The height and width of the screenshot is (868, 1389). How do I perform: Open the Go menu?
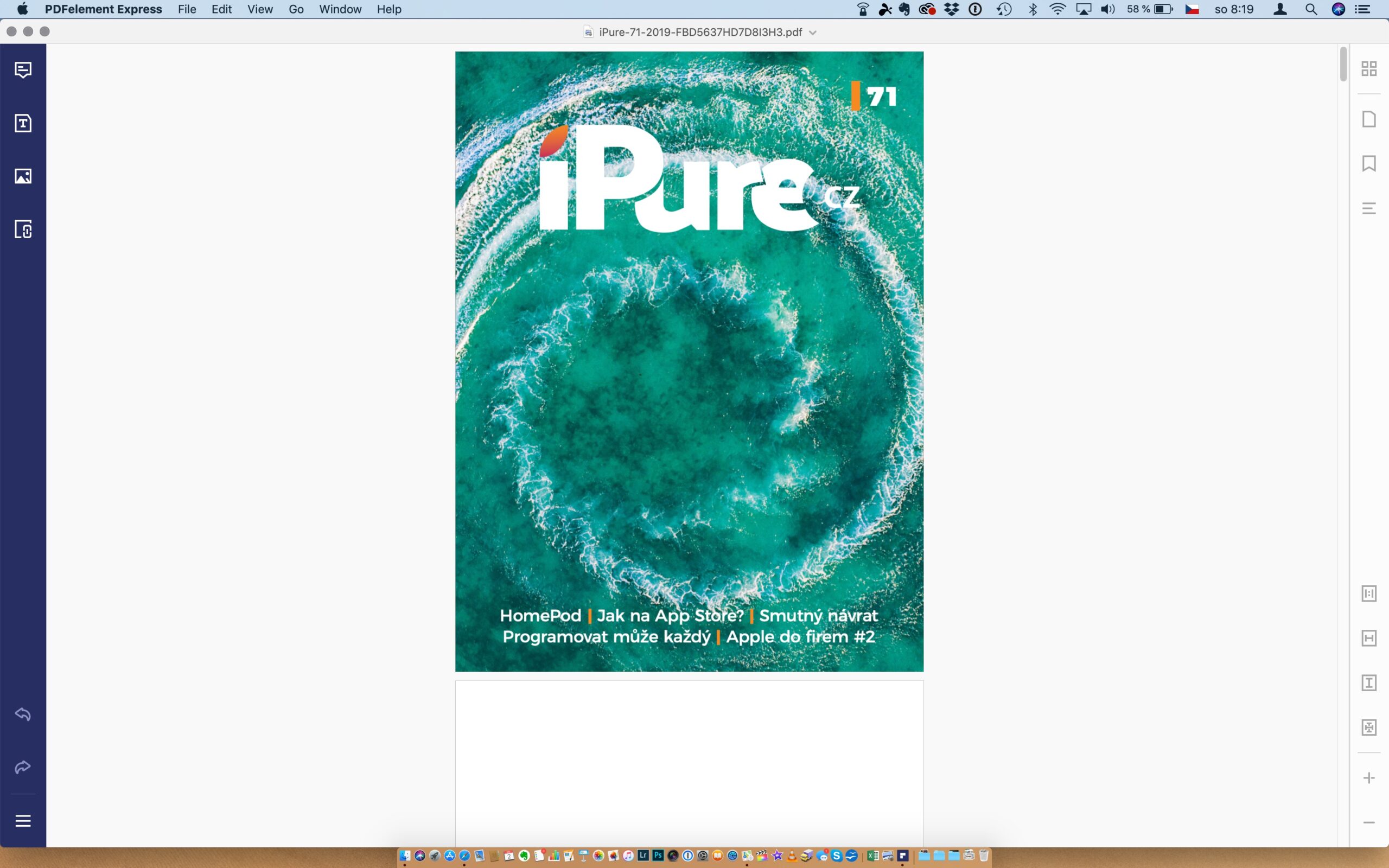click(296, 9)
